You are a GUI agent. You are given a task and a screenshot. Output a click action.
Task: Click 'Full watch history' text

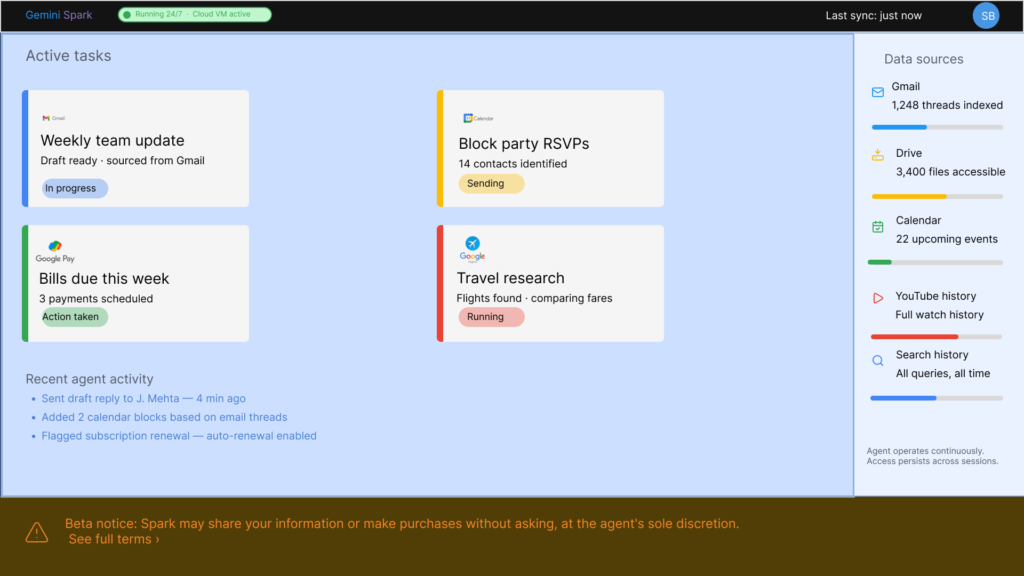click(939, 315)
